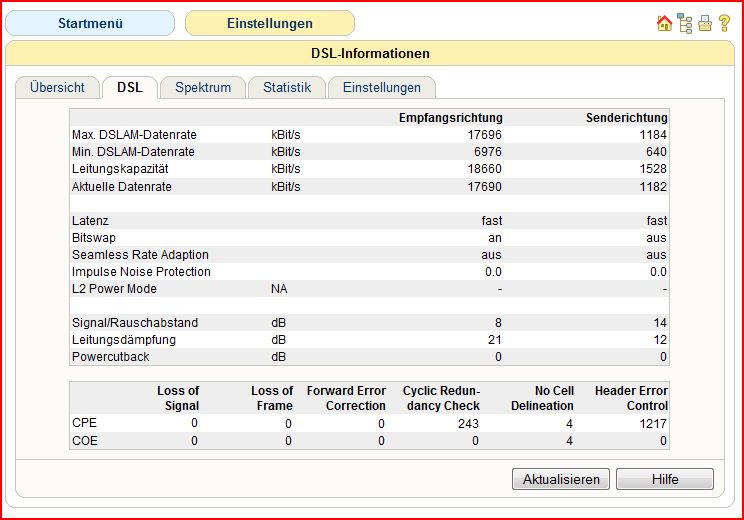
Task: Click the value 640
Action: coord(656,152)
